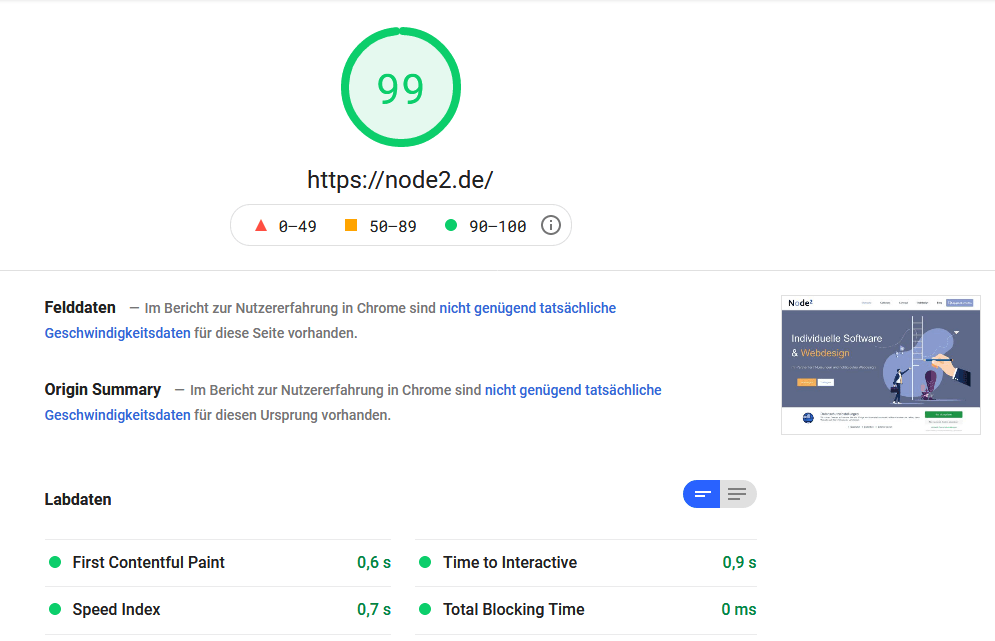Click the red triangle 0–49 legend icon
The width and height of the screenshot is (995, 641).
[261, 225]
